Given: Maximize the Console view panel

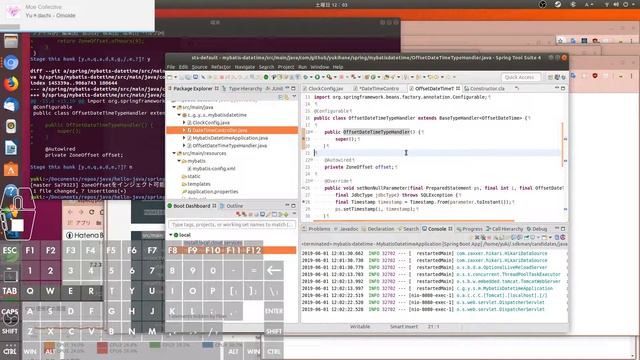Looking at the screenshot, I should tap(563, 229).
